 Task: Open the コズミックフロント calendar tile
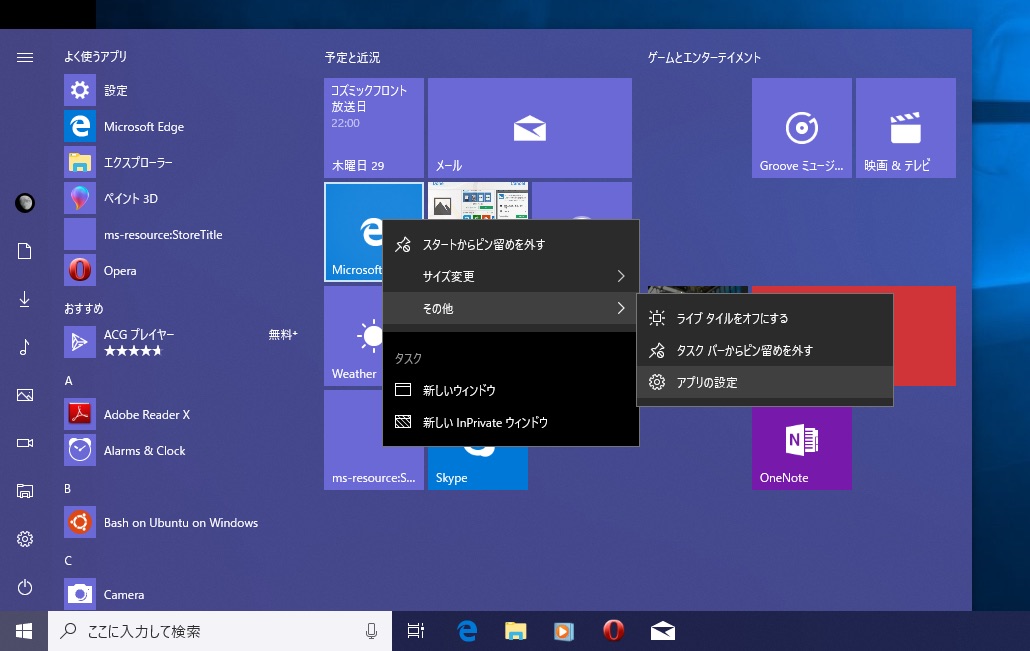(374, 128)
